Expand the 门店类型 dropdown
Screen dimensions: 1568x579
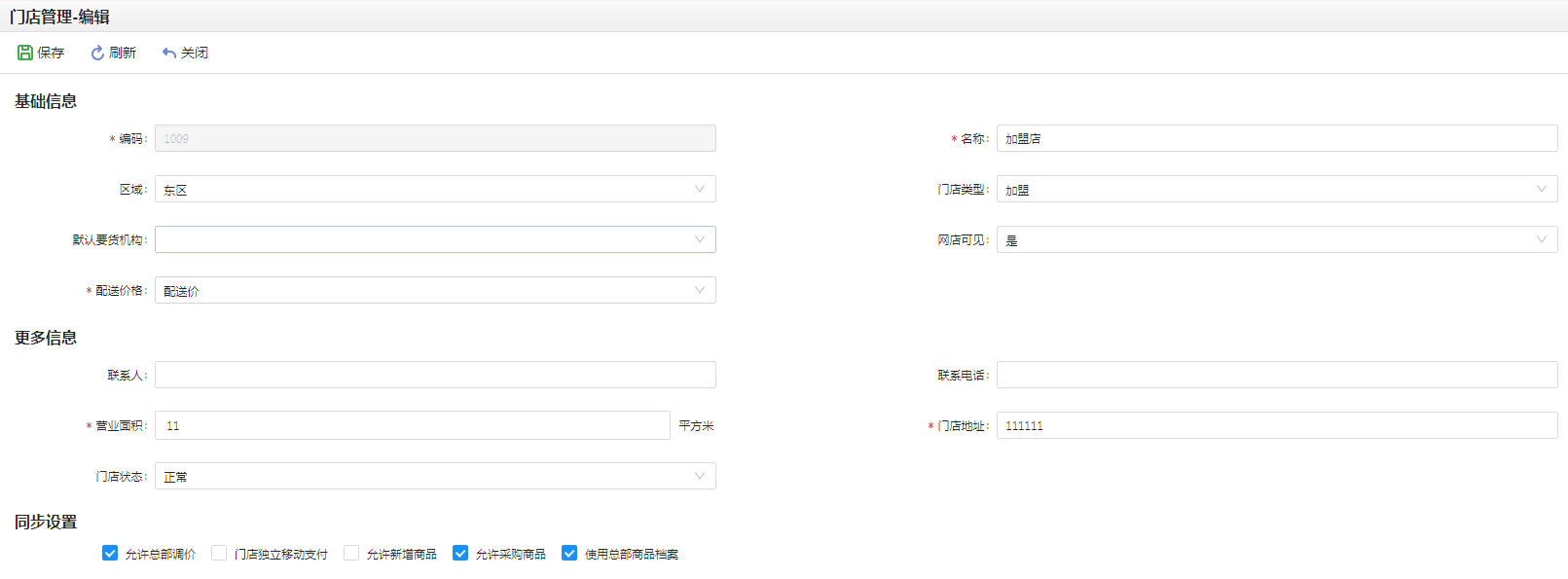1276,189
